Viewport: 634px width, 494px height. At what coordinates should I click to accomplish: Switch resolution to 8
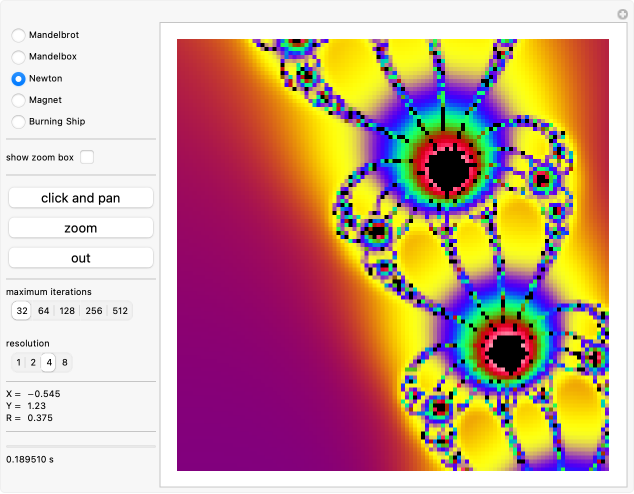pos(64,362)
